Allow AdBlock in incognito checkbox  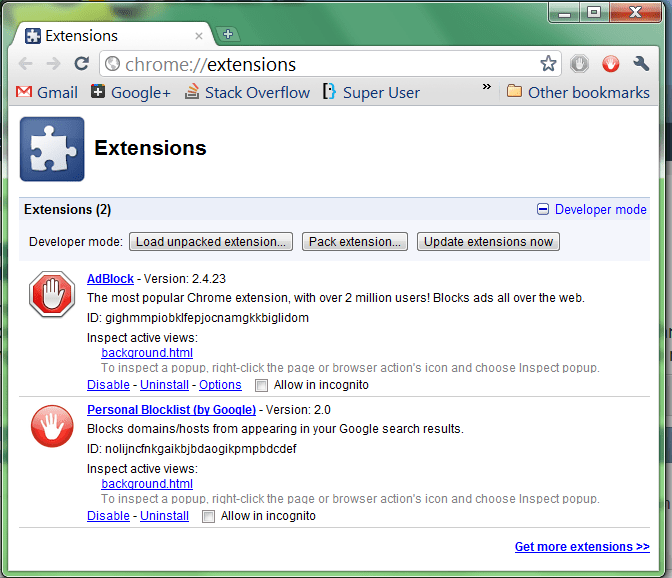coord(261,385)
